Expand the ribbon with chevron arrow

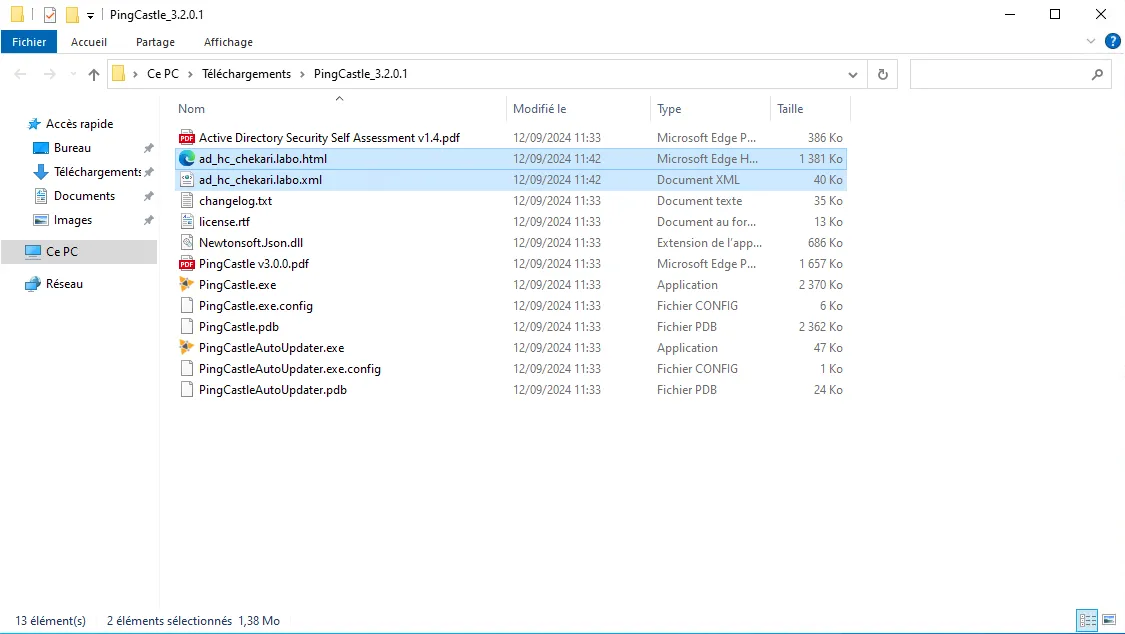(1091, 42)
